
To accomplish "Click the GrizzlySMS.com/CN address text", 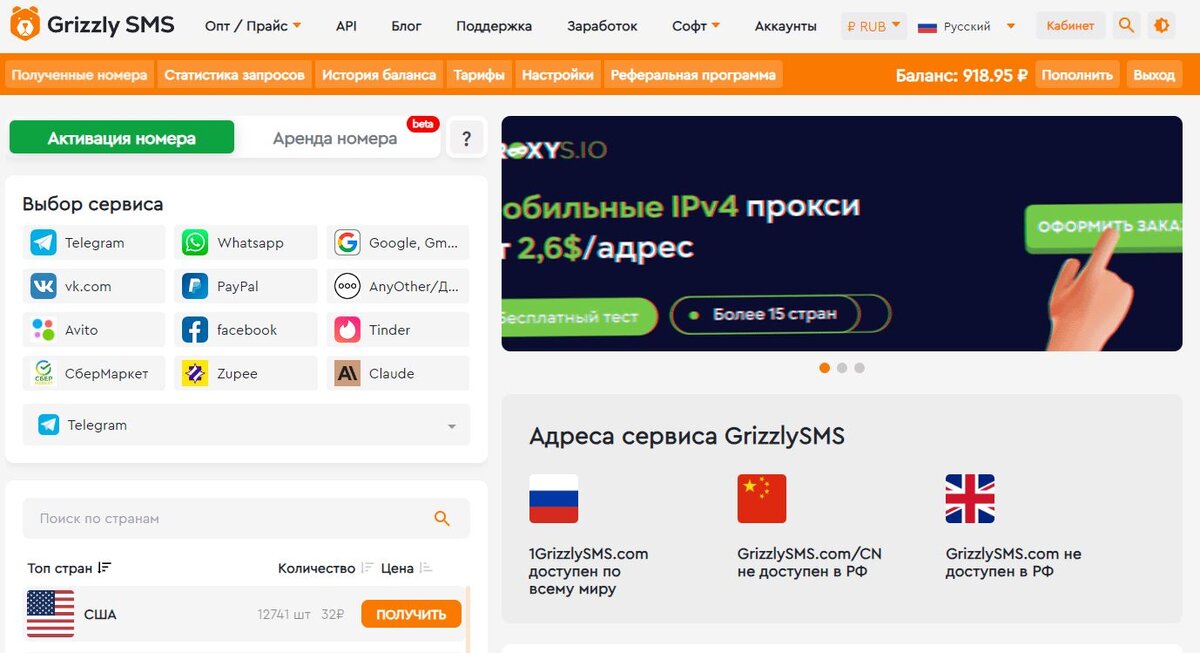I will tap(810, 554).
